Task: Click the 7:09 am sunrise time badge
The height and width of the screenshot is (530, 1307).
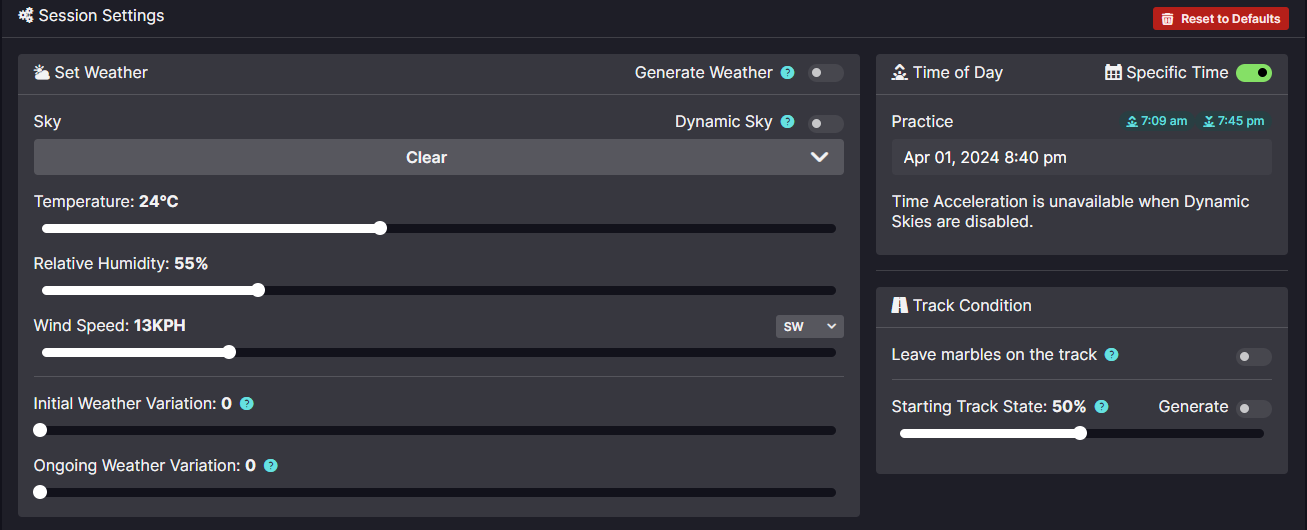Action: pos(1157,121)
